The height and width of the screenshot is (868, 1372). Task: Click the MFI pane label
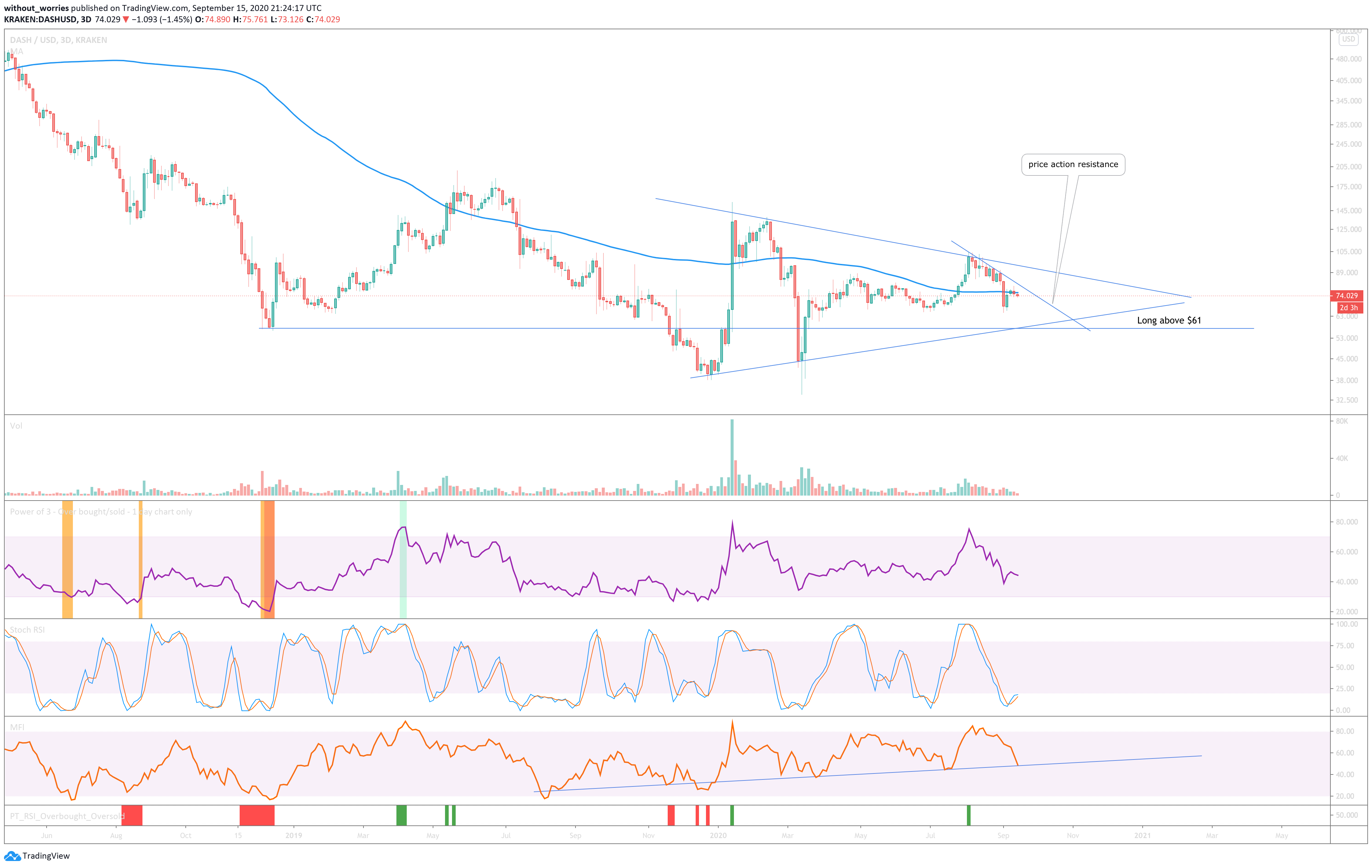click(17, 727)
